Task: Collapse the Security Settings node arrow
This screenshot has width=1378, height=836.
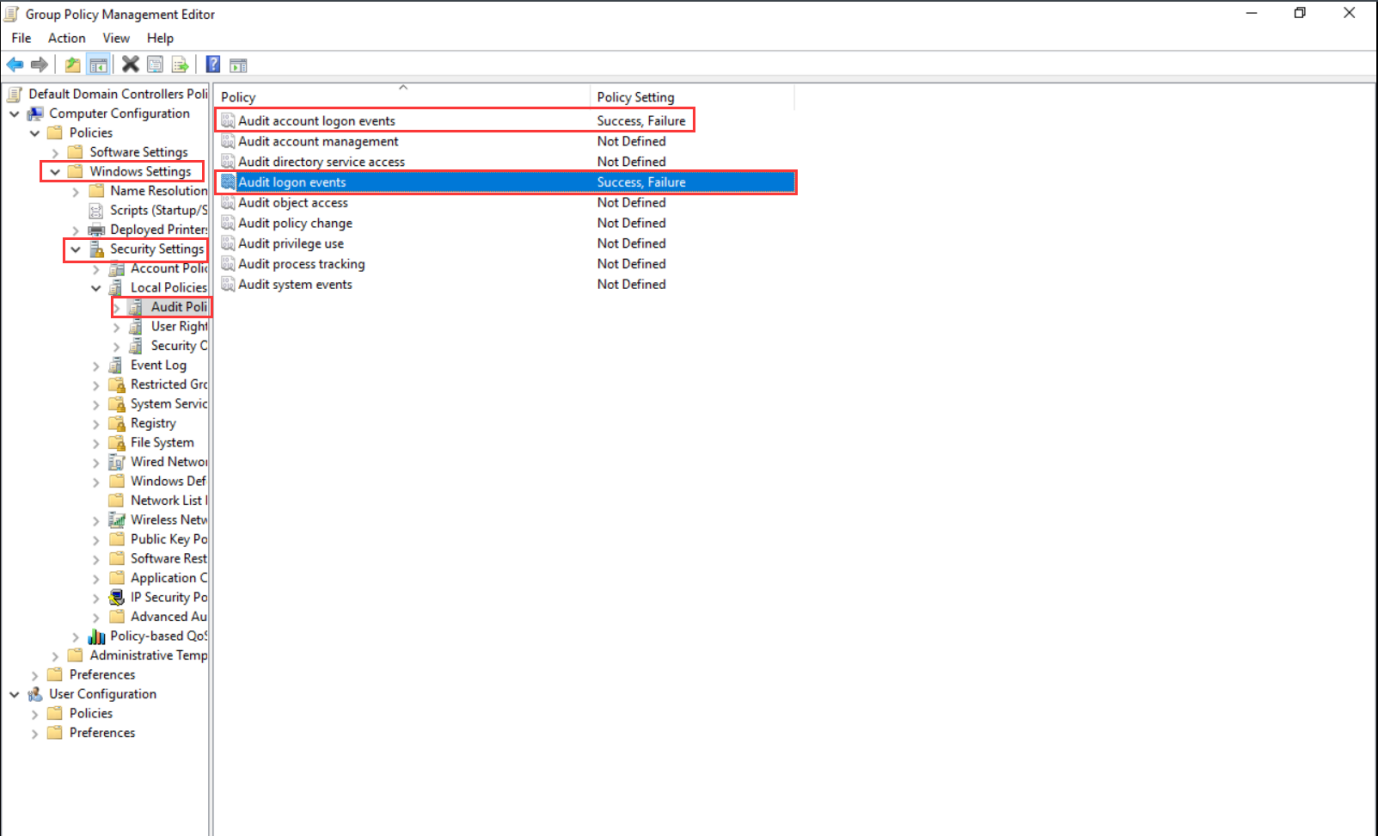Action: coord(75,249)
